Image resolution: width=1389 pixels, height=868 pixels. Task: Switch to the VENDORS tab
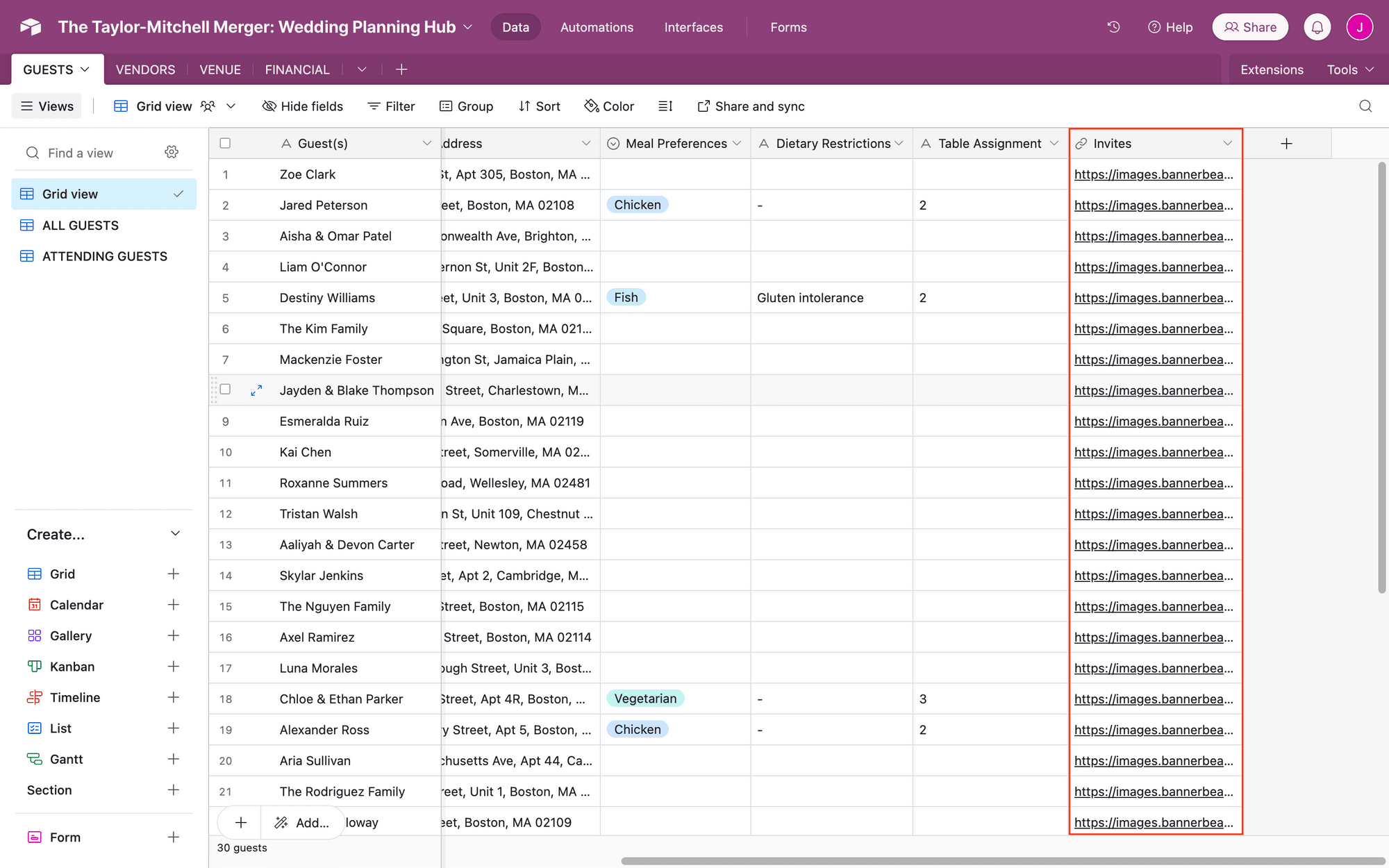[x=144, y=69]
